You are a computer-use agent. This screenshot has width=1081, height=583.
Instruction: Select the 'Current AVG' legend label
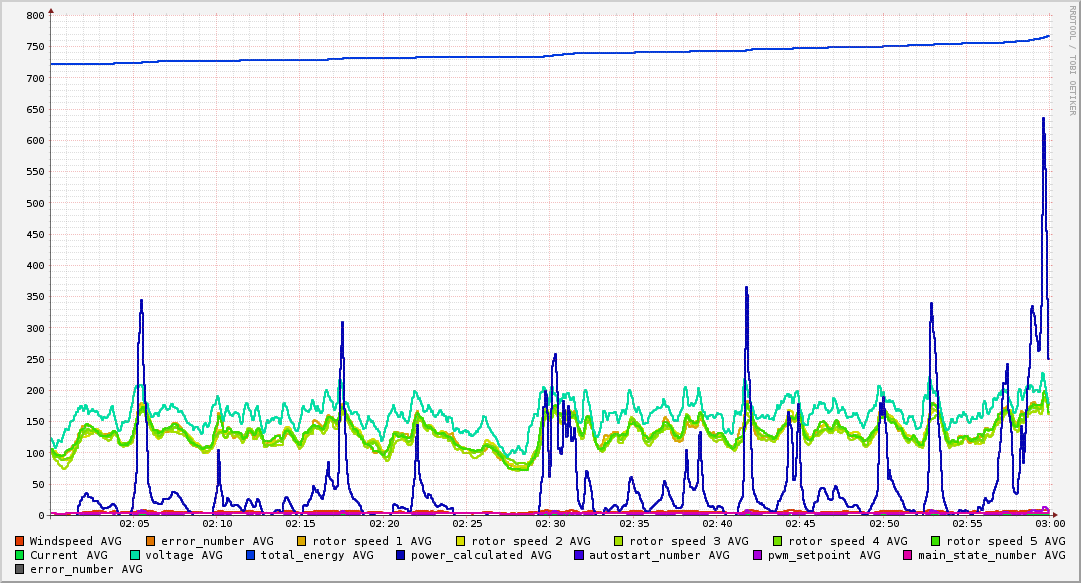pos(69,555)
